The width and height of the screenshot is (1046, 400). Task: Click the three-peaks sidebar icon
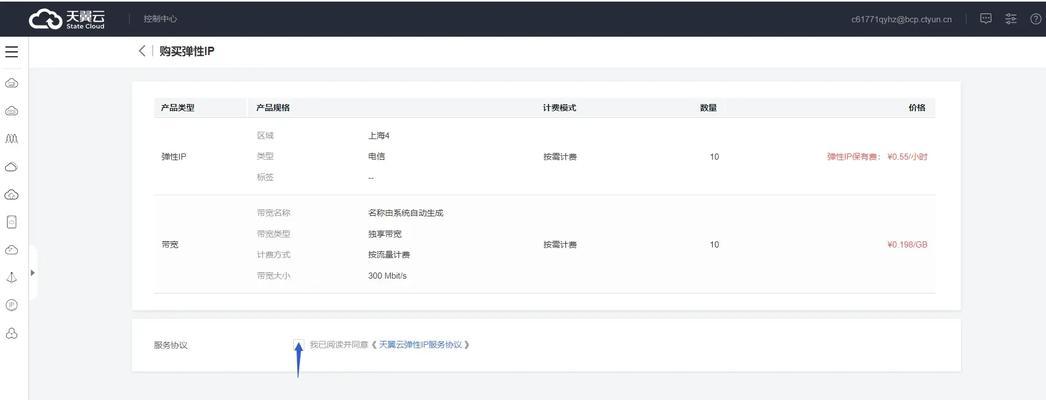pyautogui.click(x=11, y=139)
